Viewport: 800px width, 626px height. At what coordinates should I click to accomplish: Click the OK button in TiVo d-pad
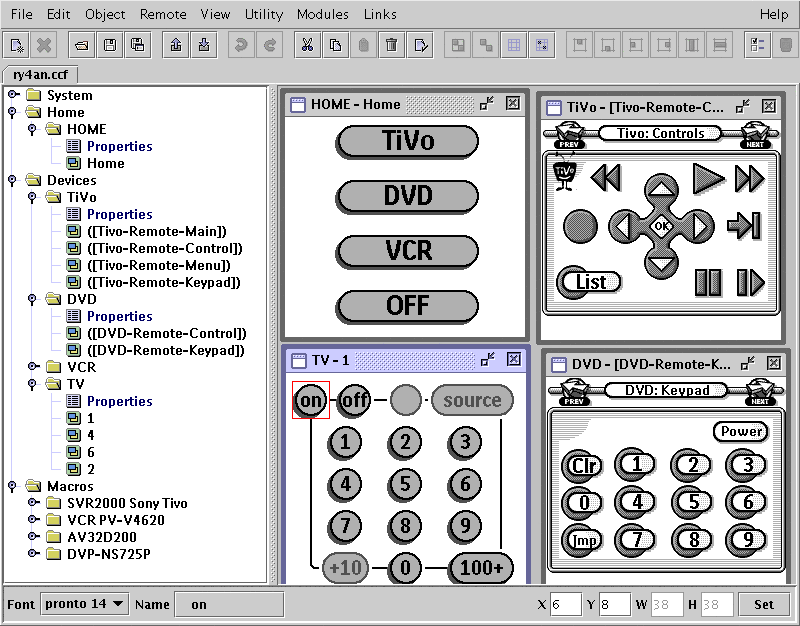[662, 226]
